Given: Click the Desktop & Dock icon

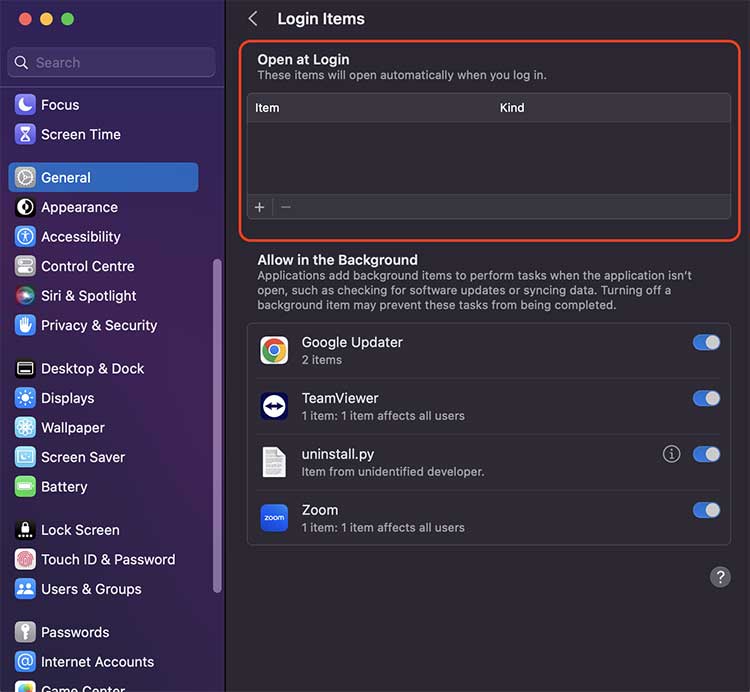Looking at the screenshot, I should point(25,369).
